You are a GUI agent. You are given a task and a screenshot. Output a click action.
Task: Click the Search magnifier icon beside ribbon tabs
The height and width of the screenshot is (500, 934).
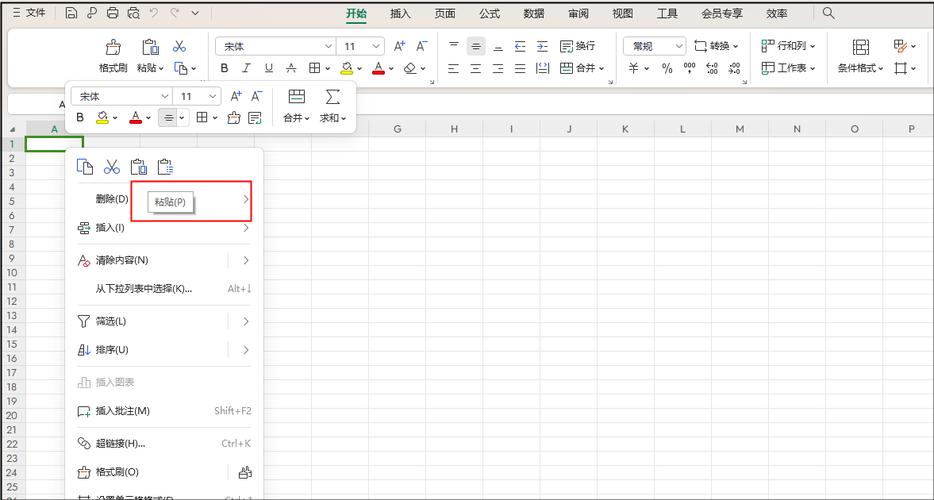click(828, 13)
